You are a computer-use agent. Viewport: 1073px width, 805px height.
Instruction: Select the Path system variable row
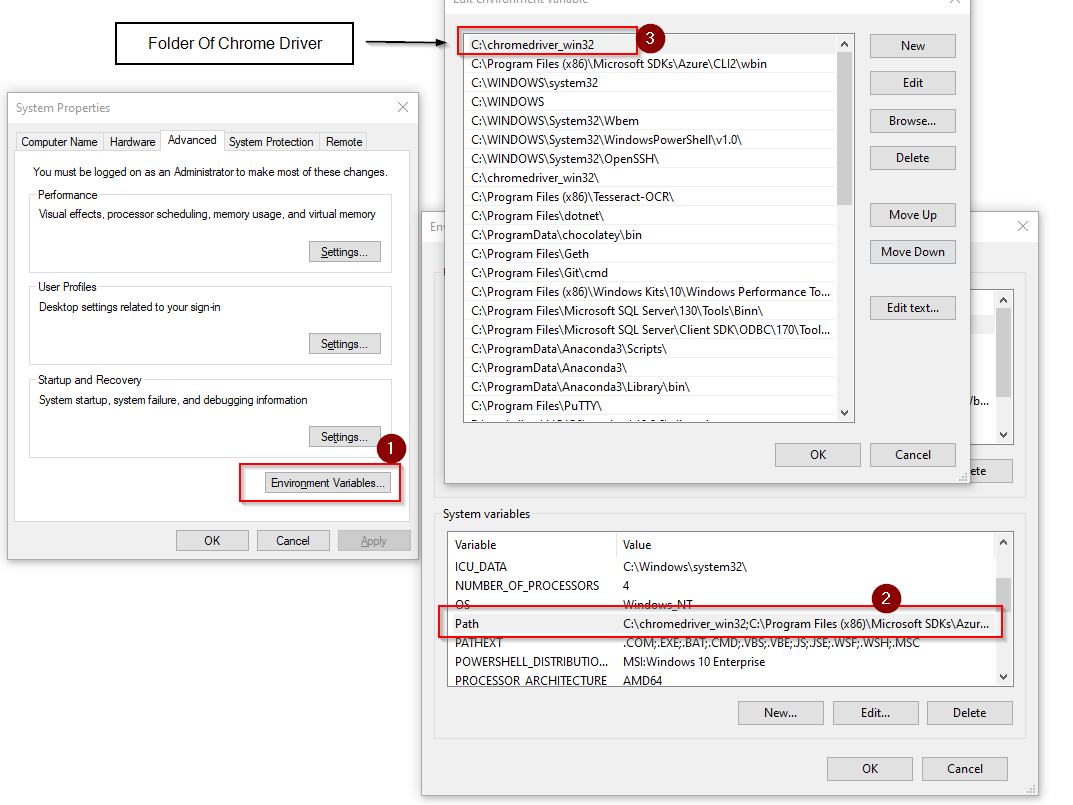point(722,624)
